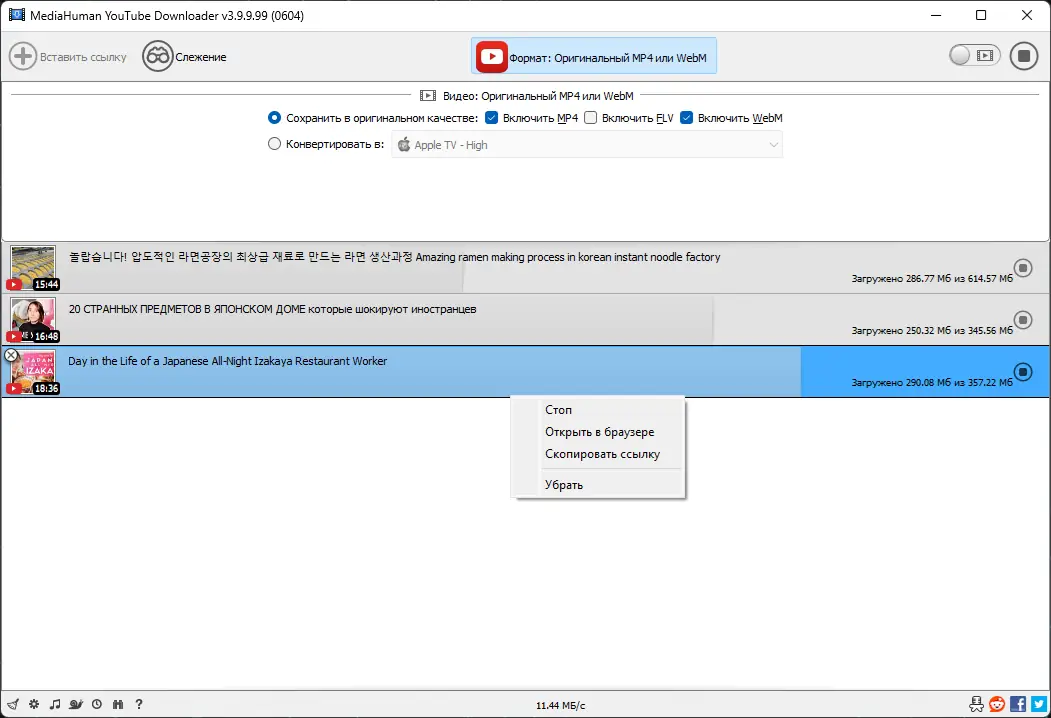1051x718 pixels.
Task: Open the Twitter icon link
Action: [1039, 704]
